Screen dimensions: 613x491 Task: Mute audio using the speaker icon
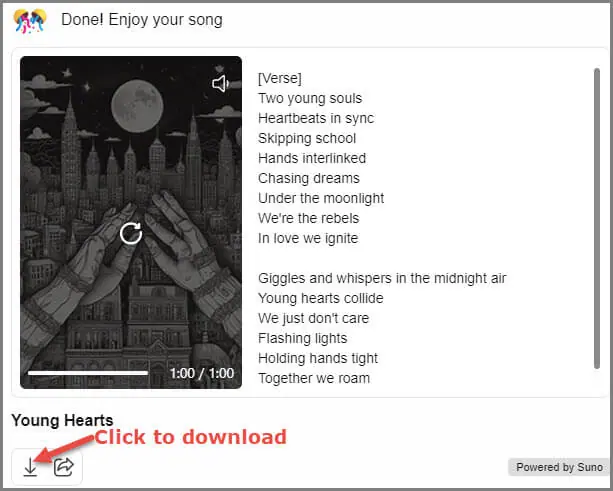(220, 84)
